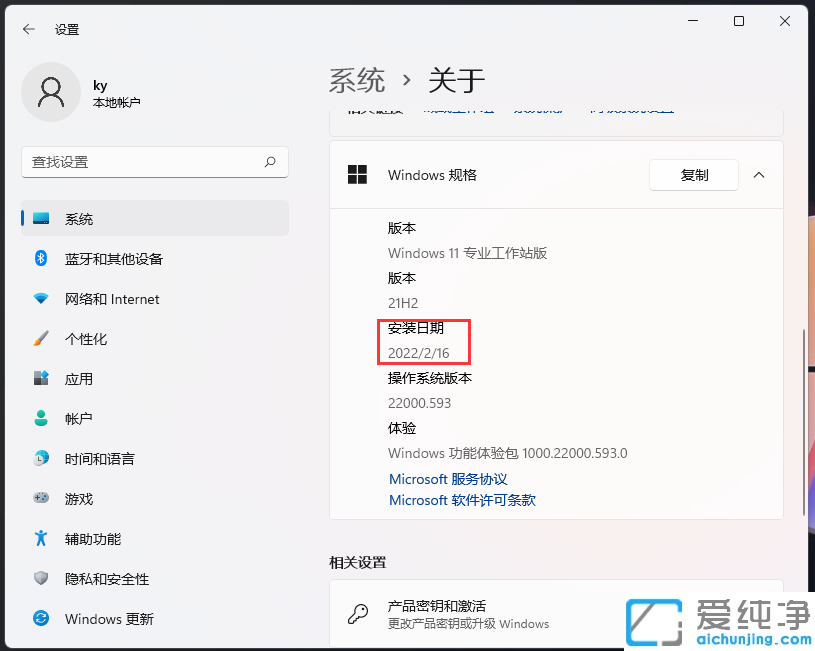Collapse the Windows 规格 section

click(759, 175)
